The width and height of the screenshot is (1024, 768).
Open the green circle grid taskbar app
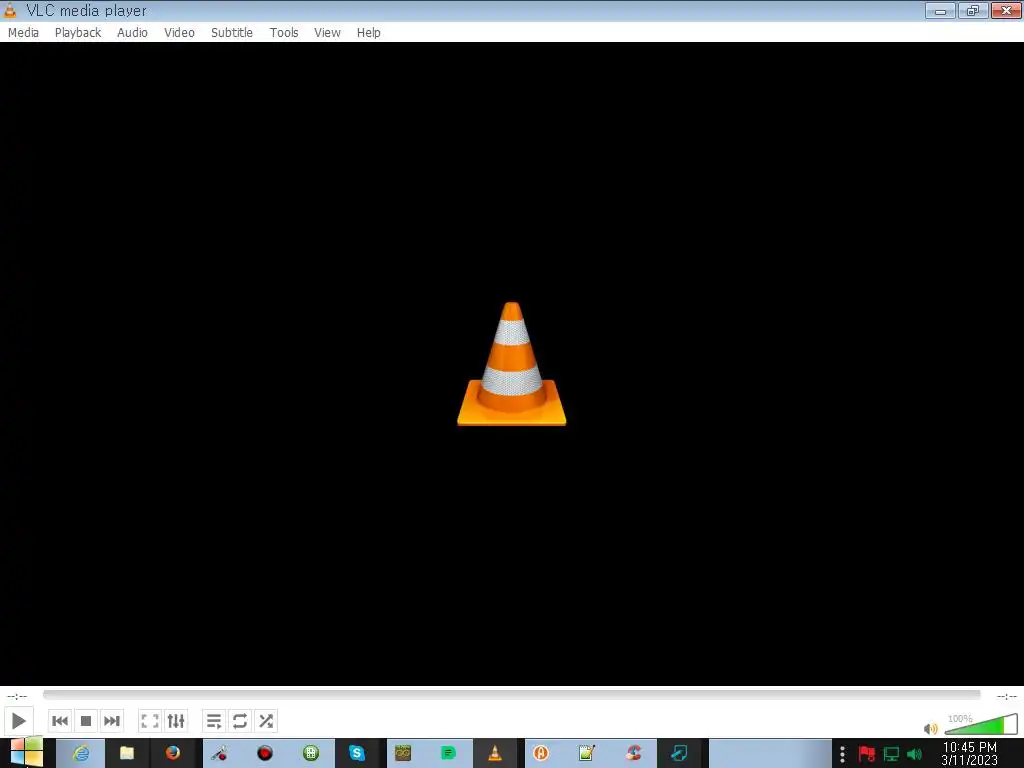pyautogui.click(x=311, y=753)
